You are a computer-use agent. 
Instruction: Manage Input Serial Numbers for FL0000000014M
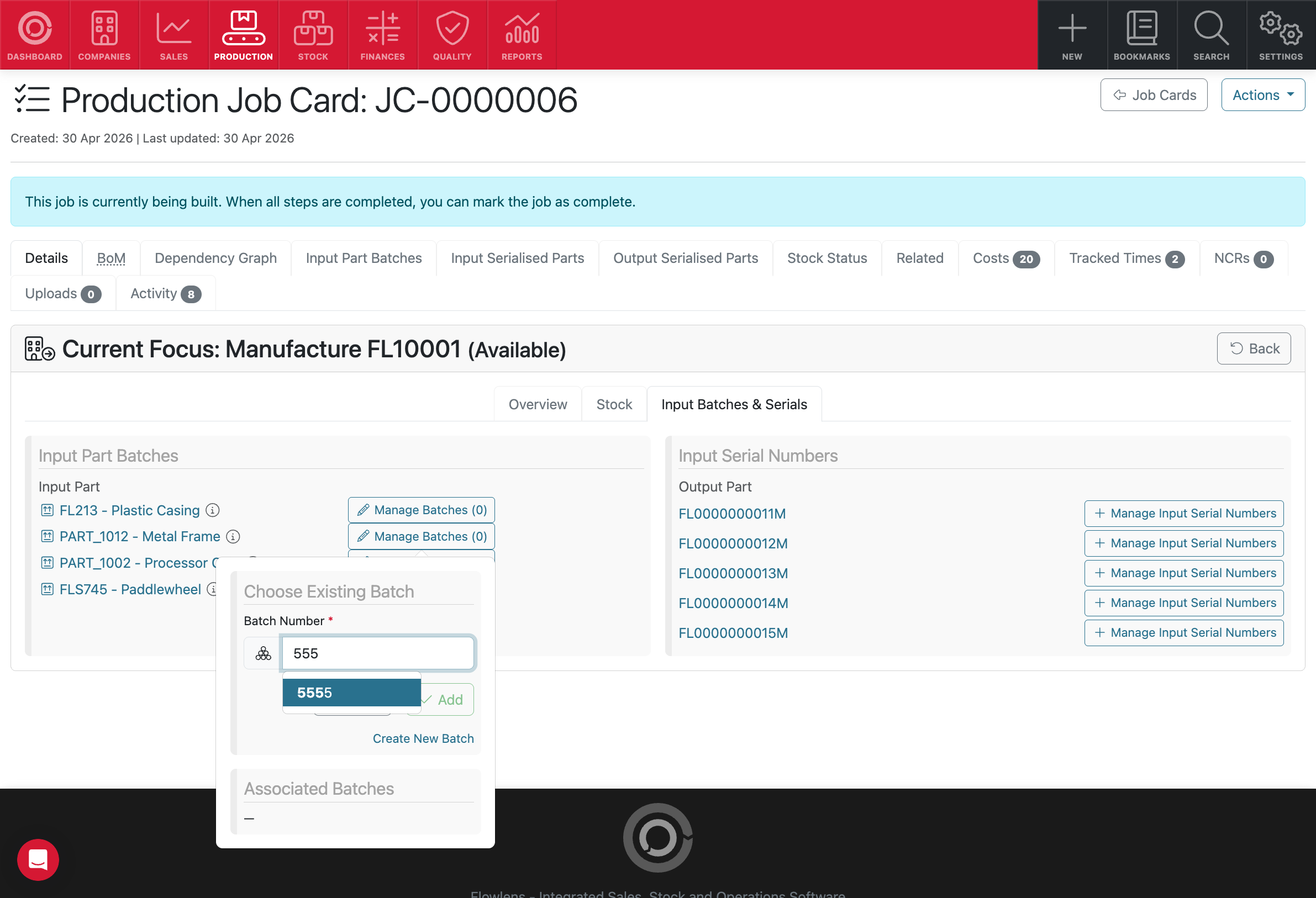point(1183,603)
